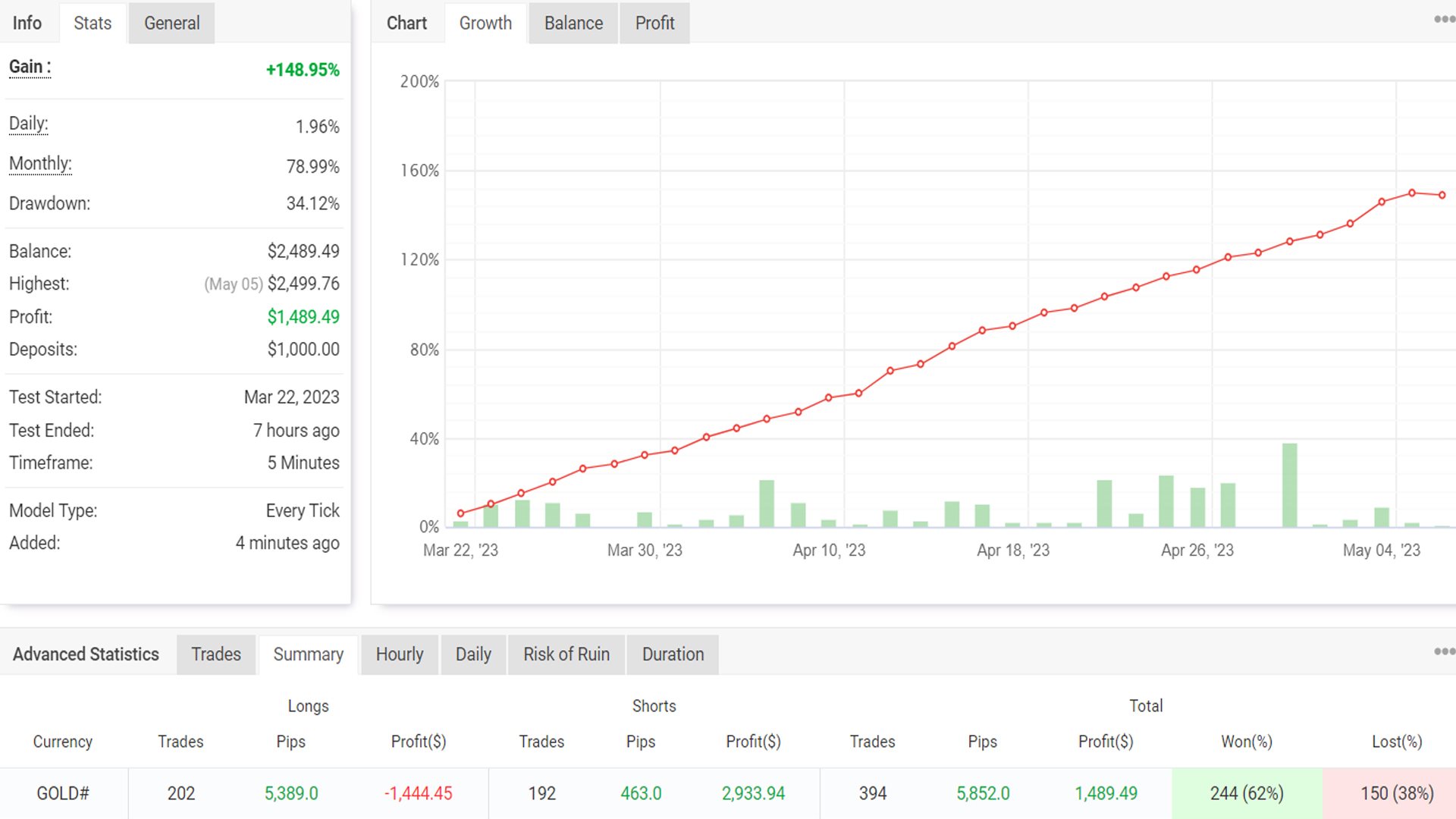Image resolution: width=1456 pixels, height=819 pixels.
Task: Click the Every Tick model type value
Action: (x=303, y=511)
